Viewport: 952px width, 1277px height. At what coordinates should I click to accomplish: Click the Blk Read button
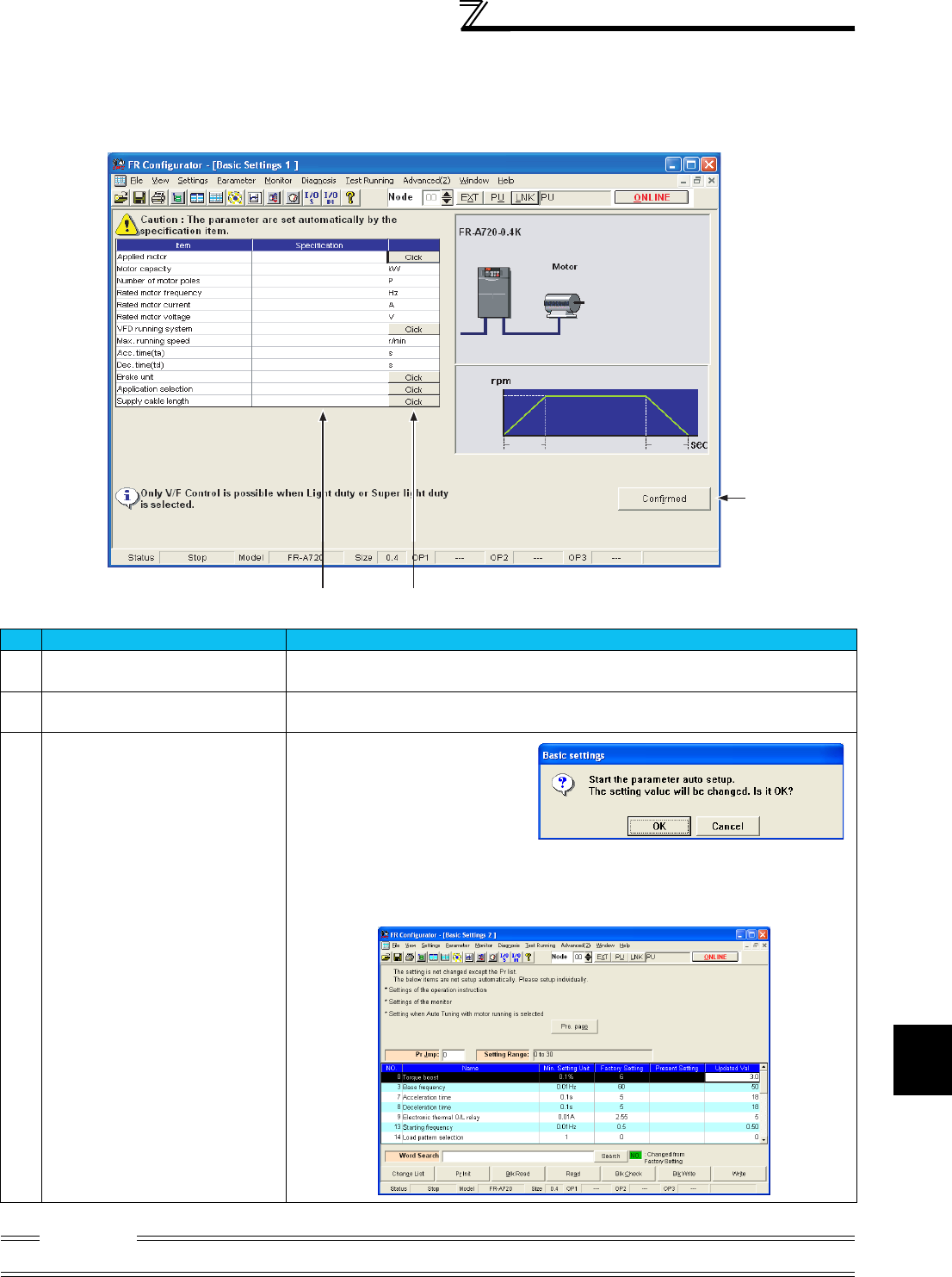point(517,1174)
